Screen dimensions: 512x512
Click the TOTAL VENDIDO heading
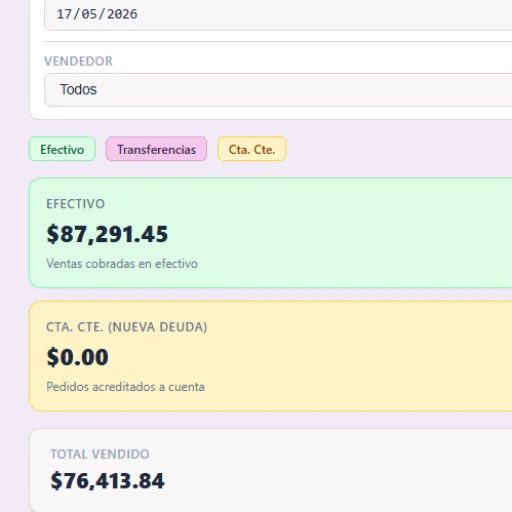[100, 454]
